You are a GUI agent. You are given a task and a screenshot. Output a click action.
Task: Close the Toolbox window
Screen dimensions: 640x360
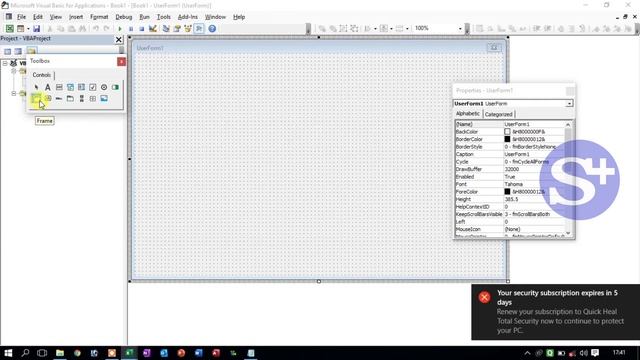tap(121, 61)
